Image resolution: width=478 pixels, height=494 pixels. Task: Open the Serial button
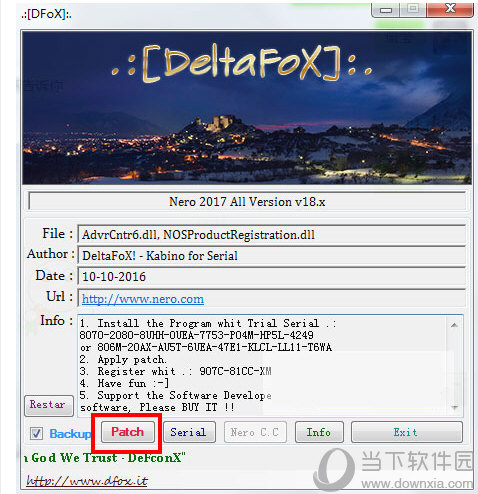[189, 432]
